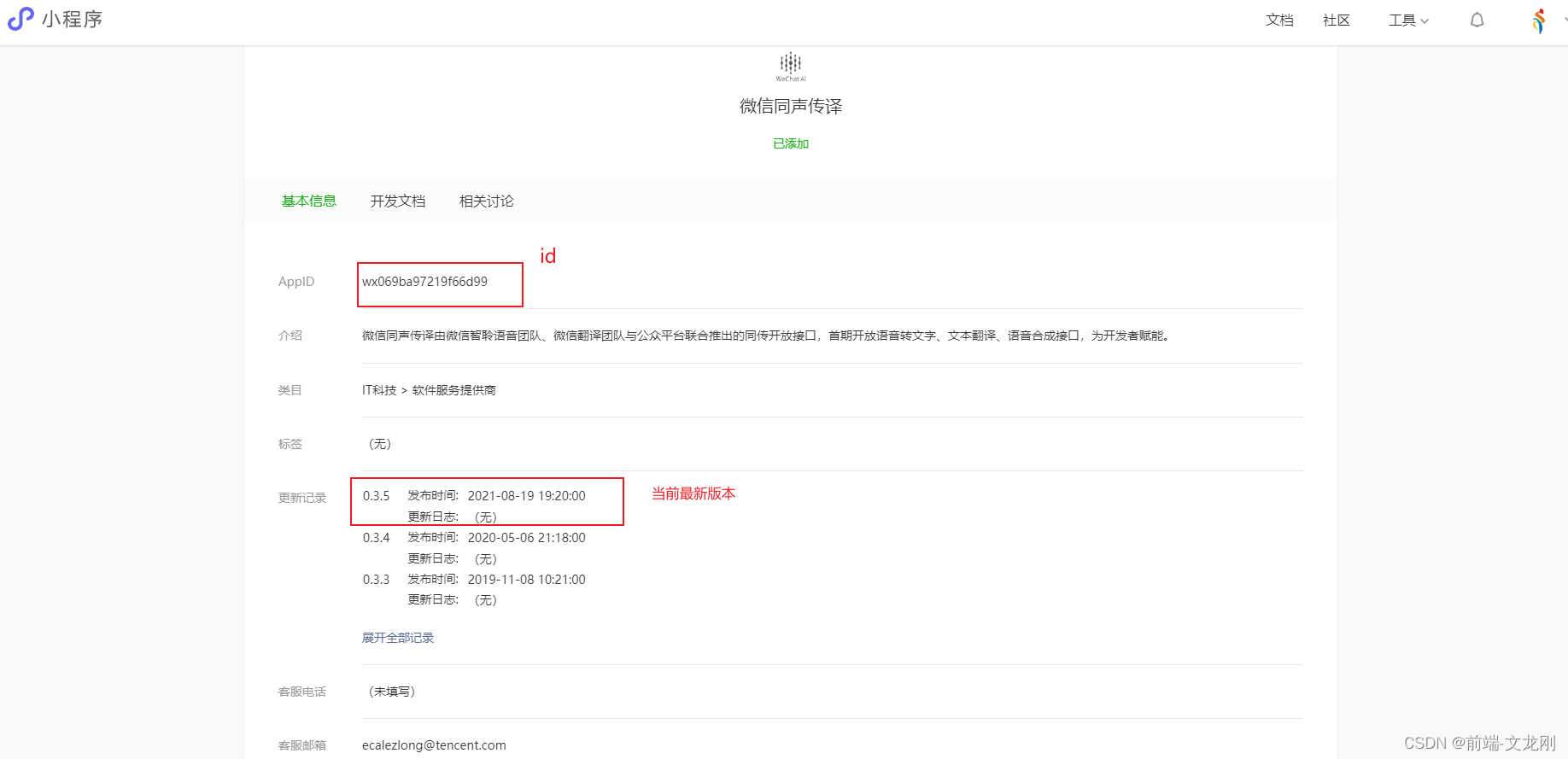Switch to the 开发文档 tab

coord(398,201)
